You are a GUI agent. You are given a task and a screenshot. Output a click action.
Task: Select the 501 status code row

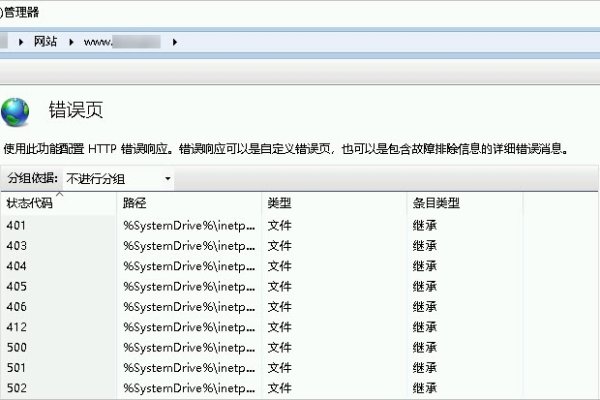(x=261, y=367)
